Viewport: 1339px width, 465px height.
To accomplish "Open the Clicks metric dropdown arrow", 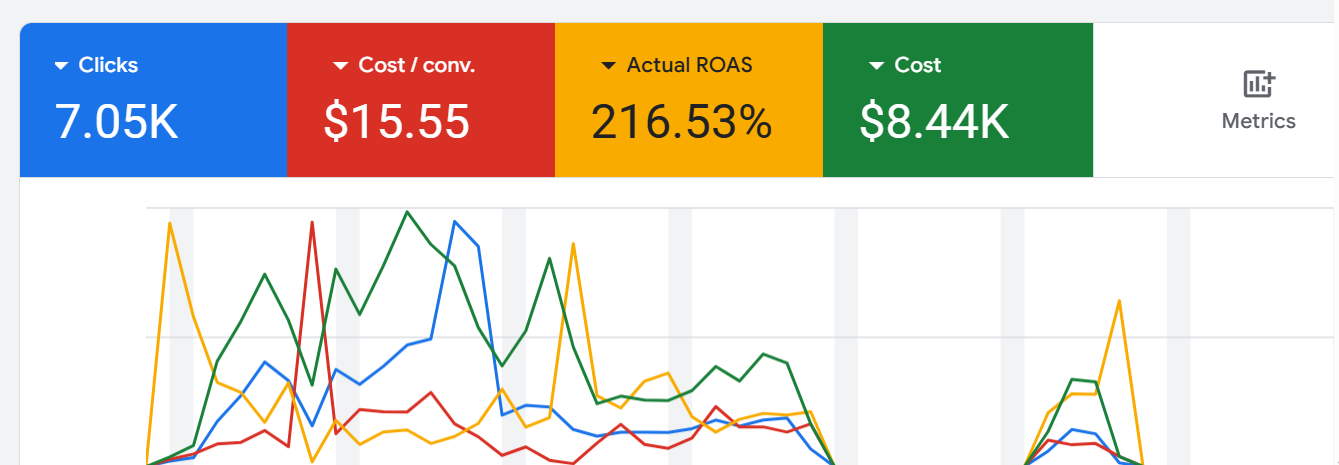I will [x=61, y=66].
